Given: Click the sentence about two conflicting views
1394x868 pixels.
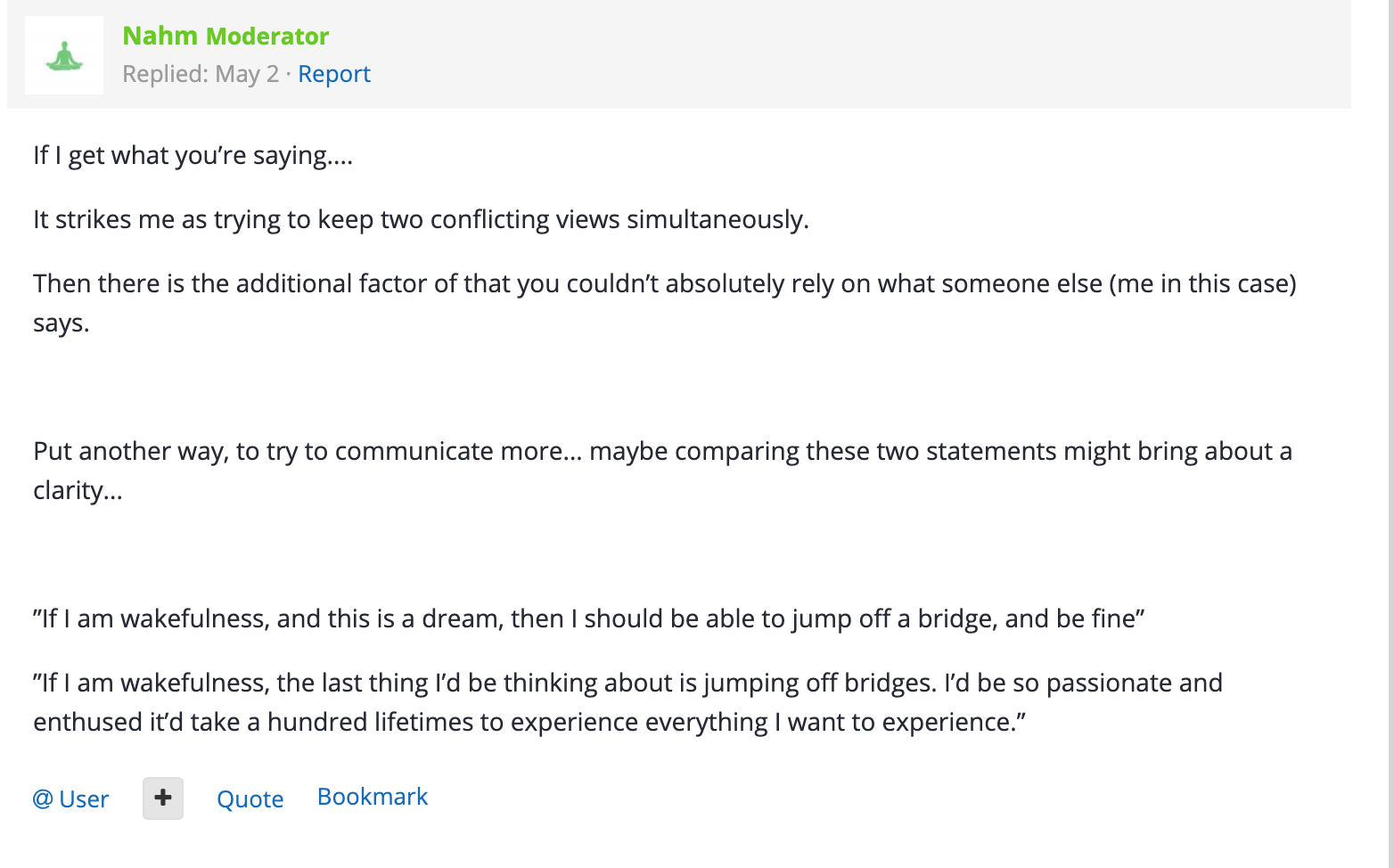Looking at the screenshot, I should [421, 219].
